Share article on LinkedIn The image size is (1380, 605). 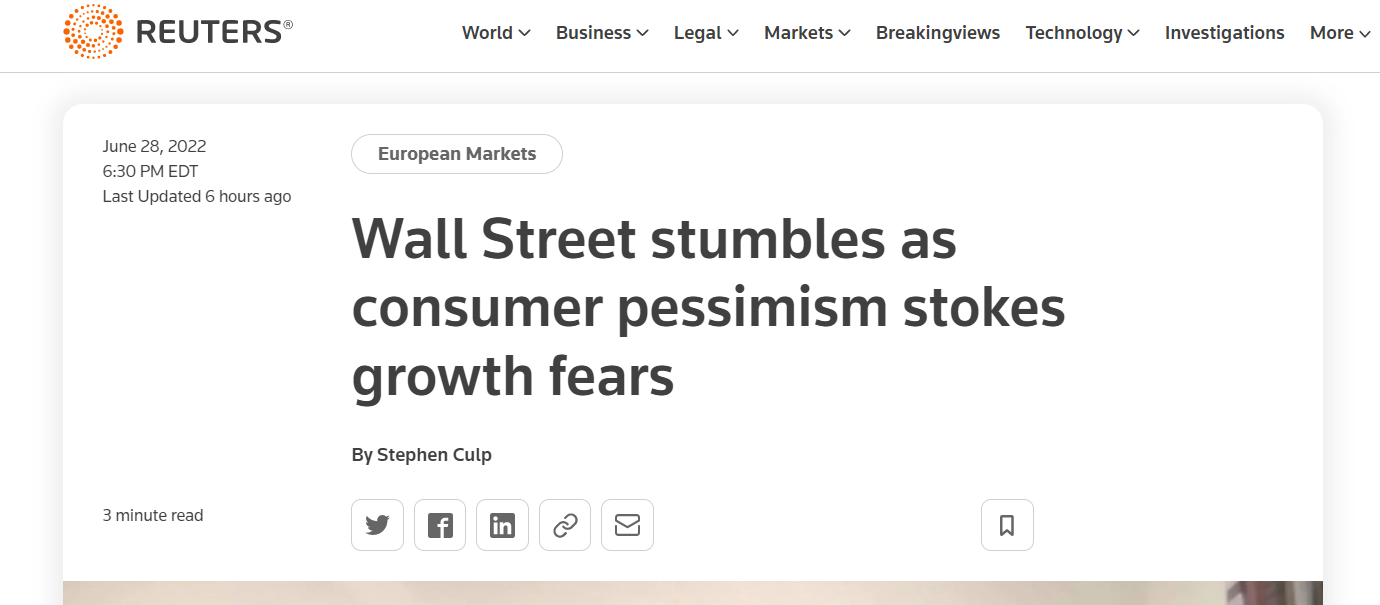[502, 525]
